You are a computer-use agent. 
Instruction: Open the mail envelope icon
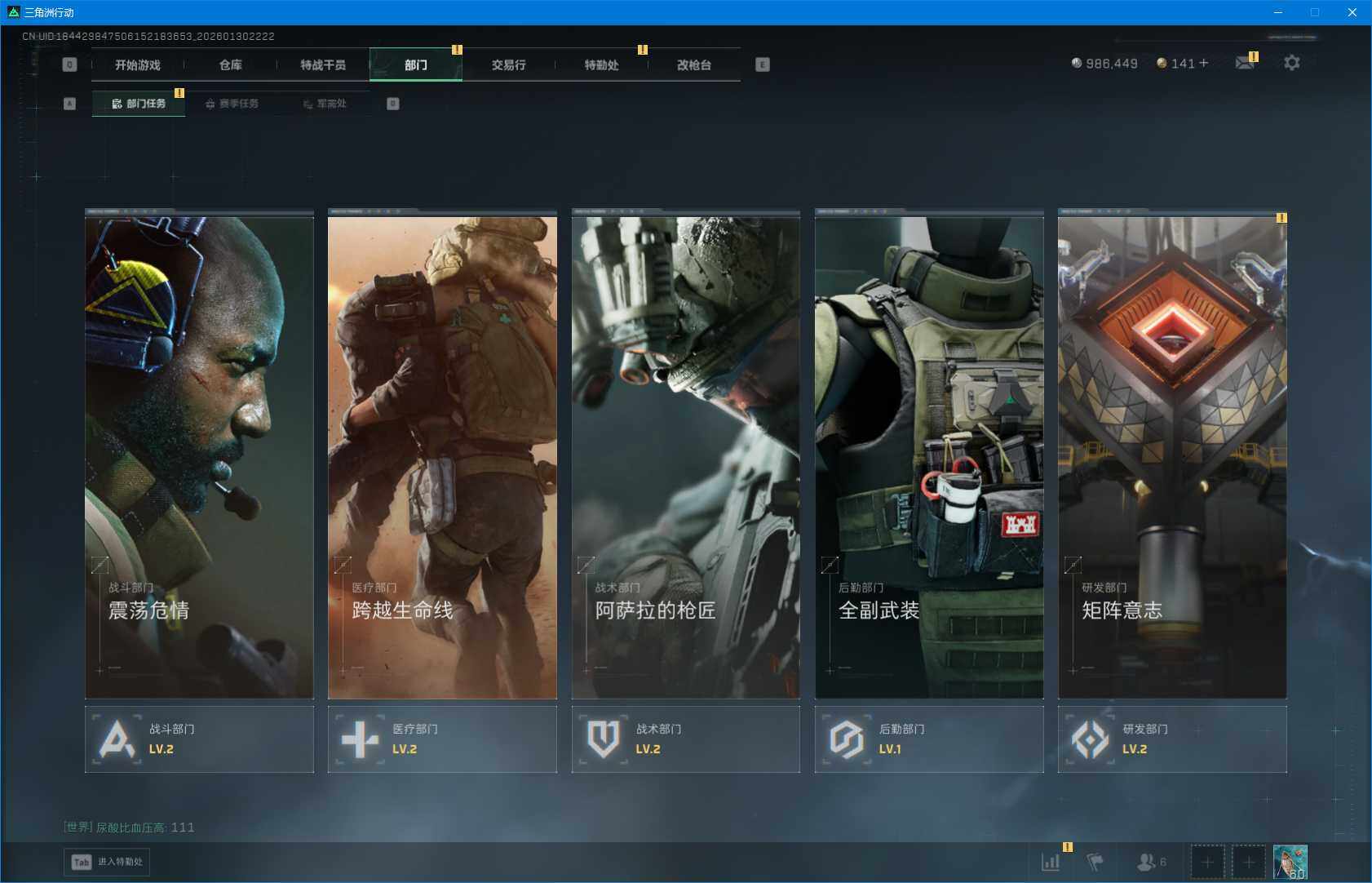(1245, 63)
